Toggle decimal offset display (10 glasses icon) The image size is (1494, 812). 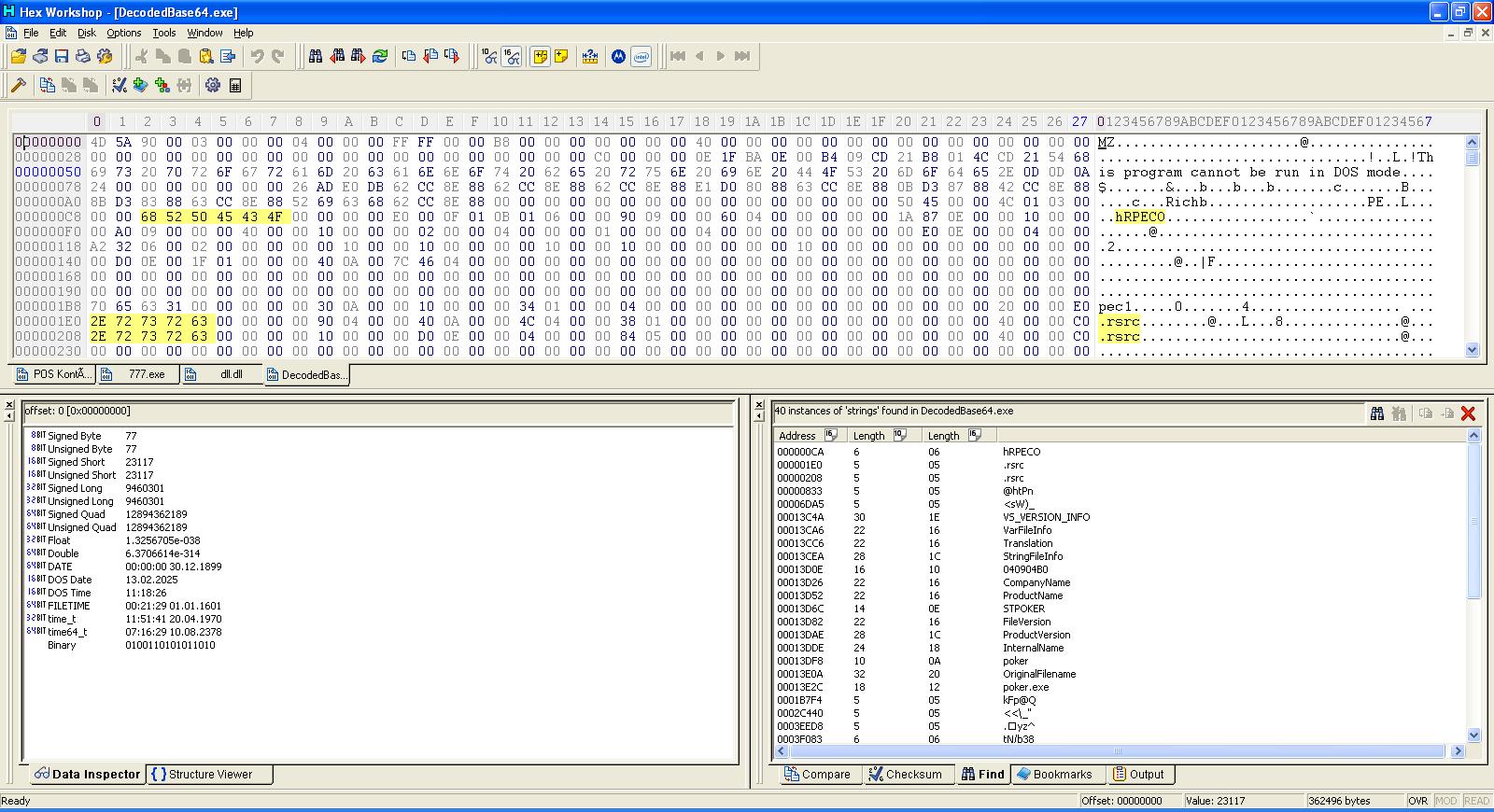(x=490, y=56)
